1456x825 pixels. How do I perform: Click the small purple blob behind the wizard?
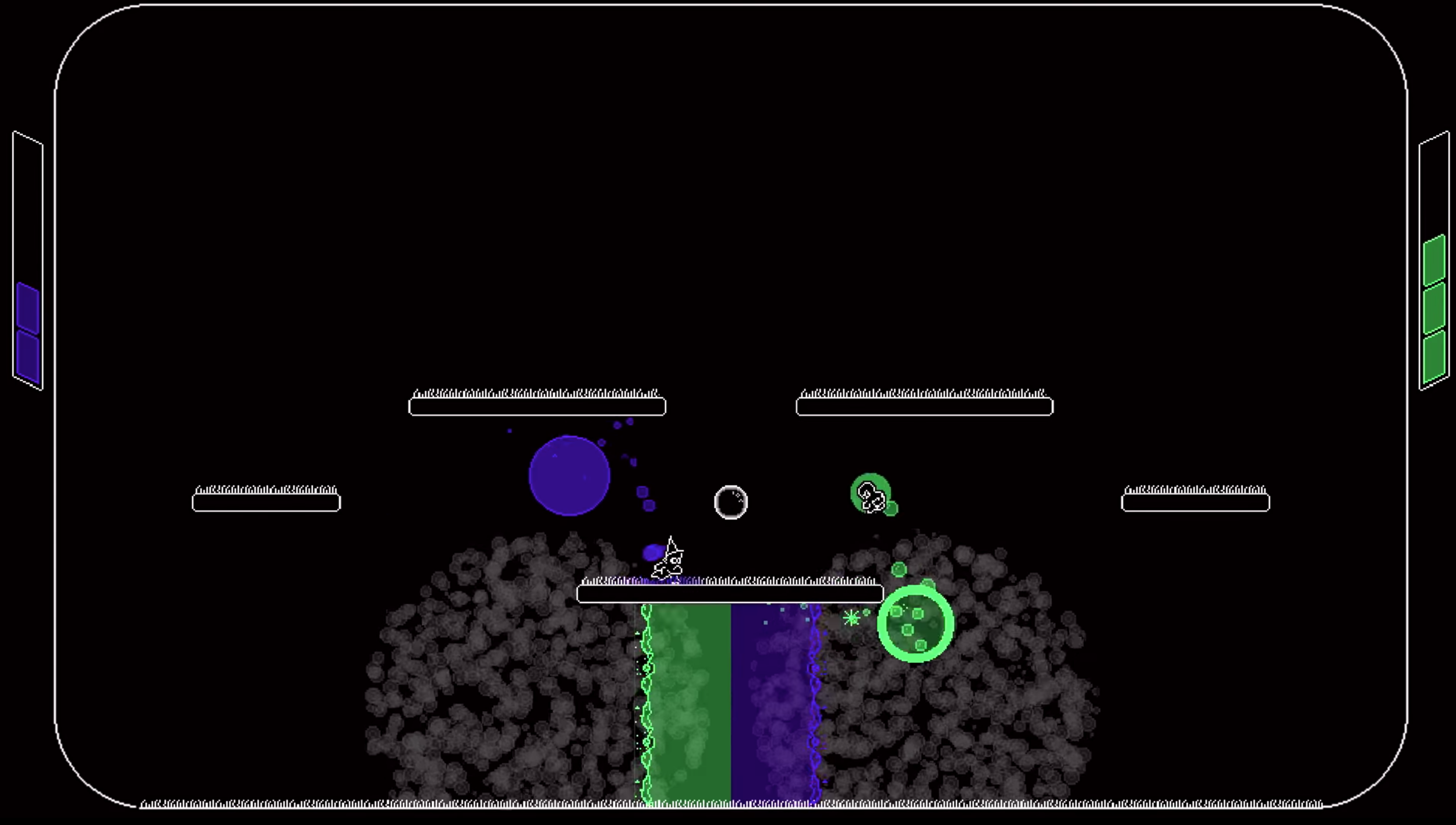click(x=652, y=552)
